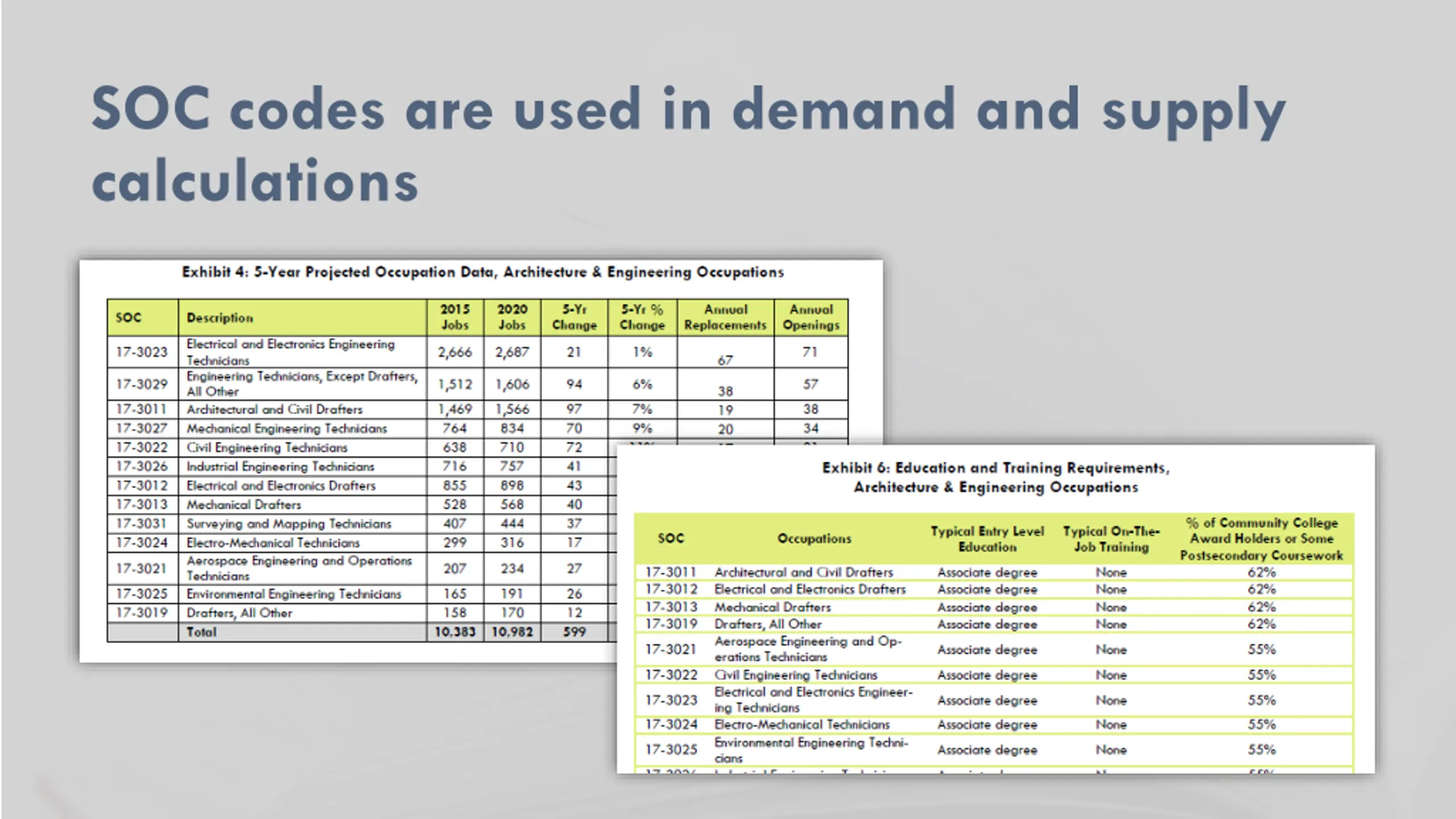Screen dimensions: 1456x819
Task: Select 'Mechanical Engineering Technicians' row description
Action: [287, 429]
